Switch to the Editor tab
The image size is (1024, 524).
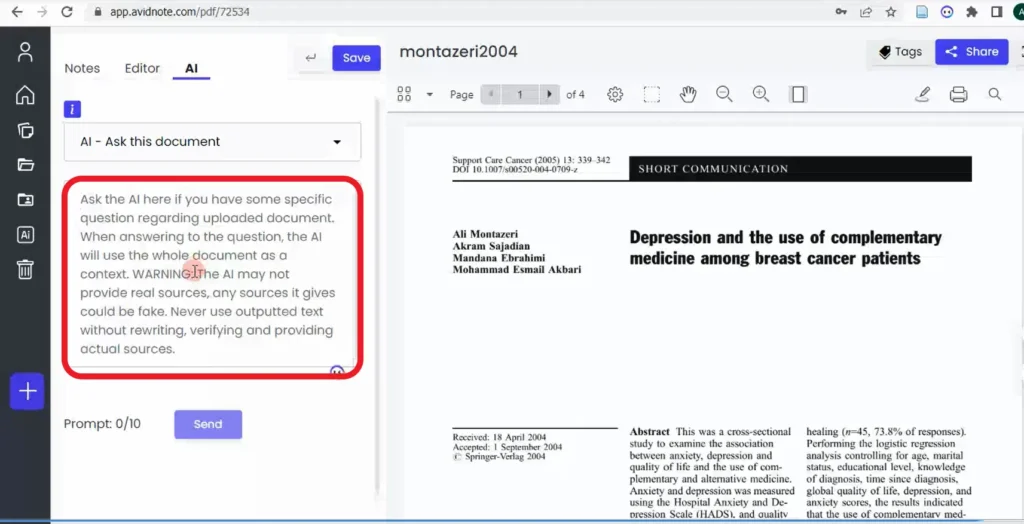(142, 68)
